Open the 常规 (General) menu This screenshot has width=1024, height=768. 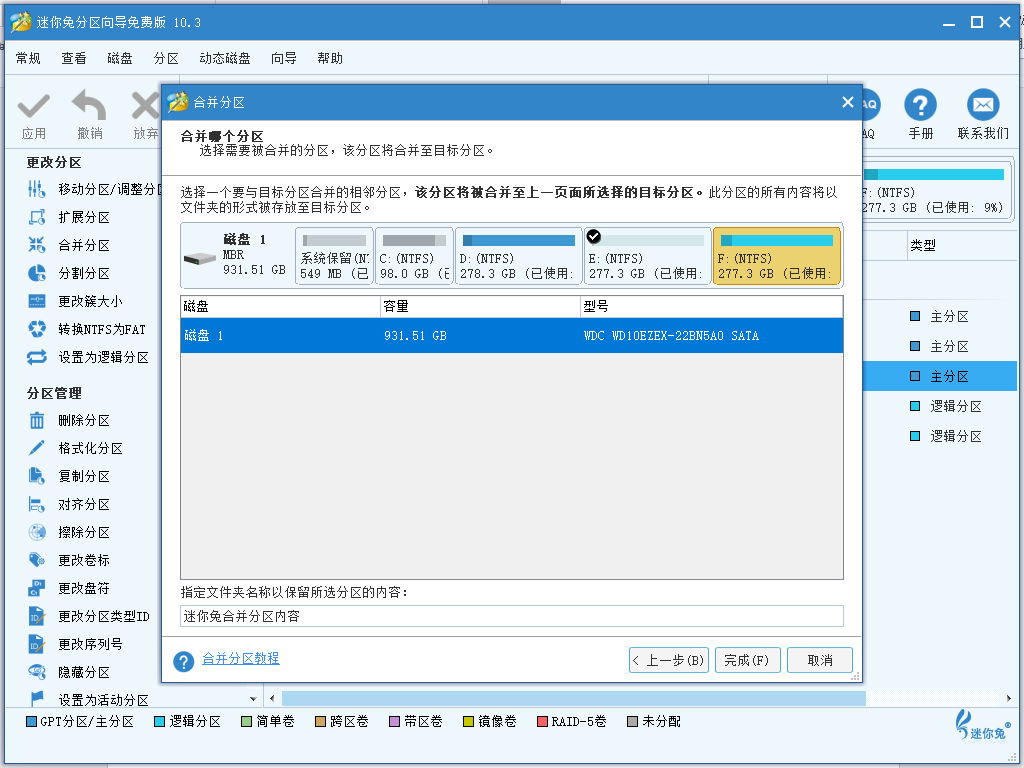coord(28,58)
